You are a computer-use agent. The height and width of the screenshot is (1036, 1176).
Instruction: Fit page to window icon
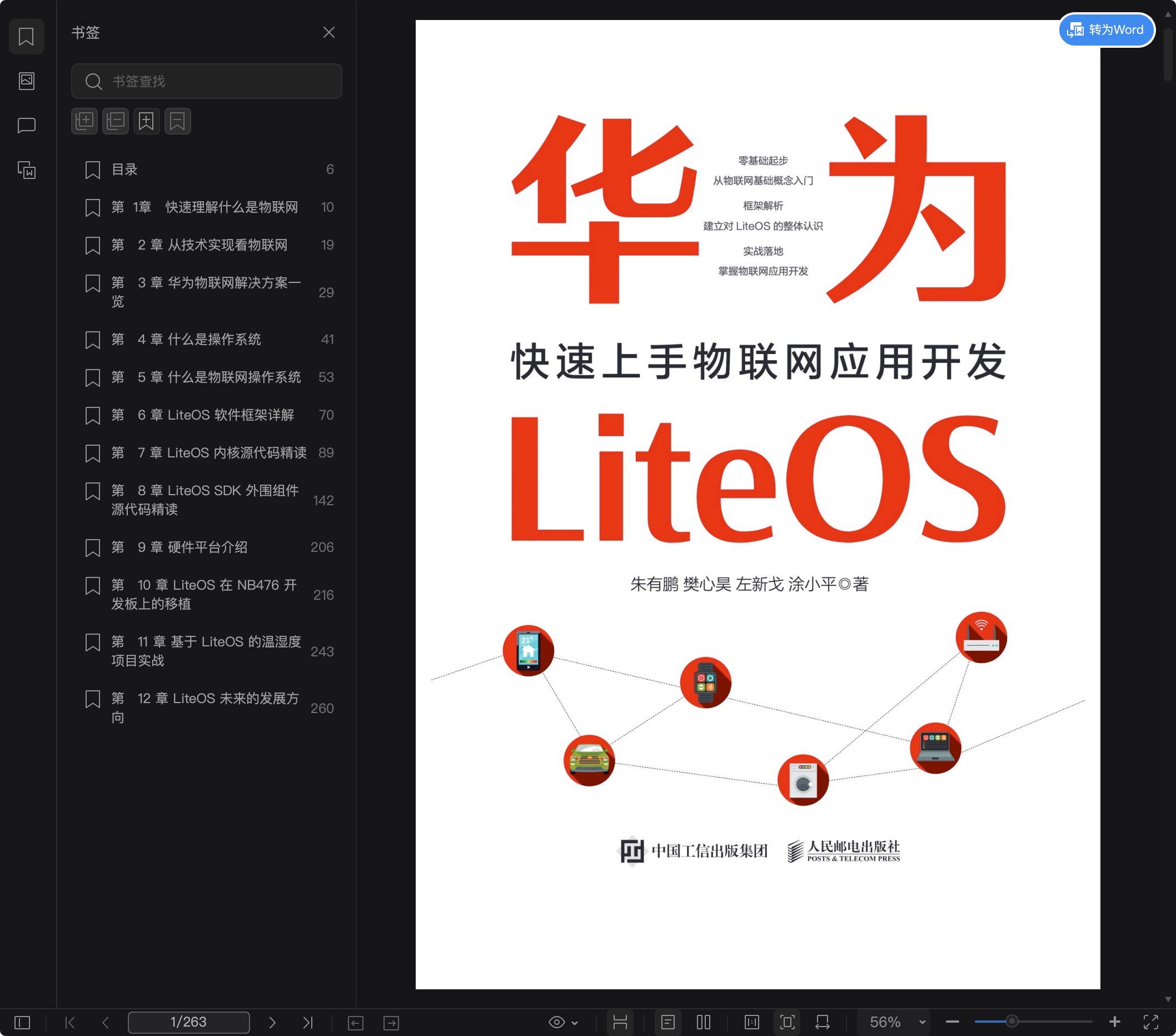788,1022
